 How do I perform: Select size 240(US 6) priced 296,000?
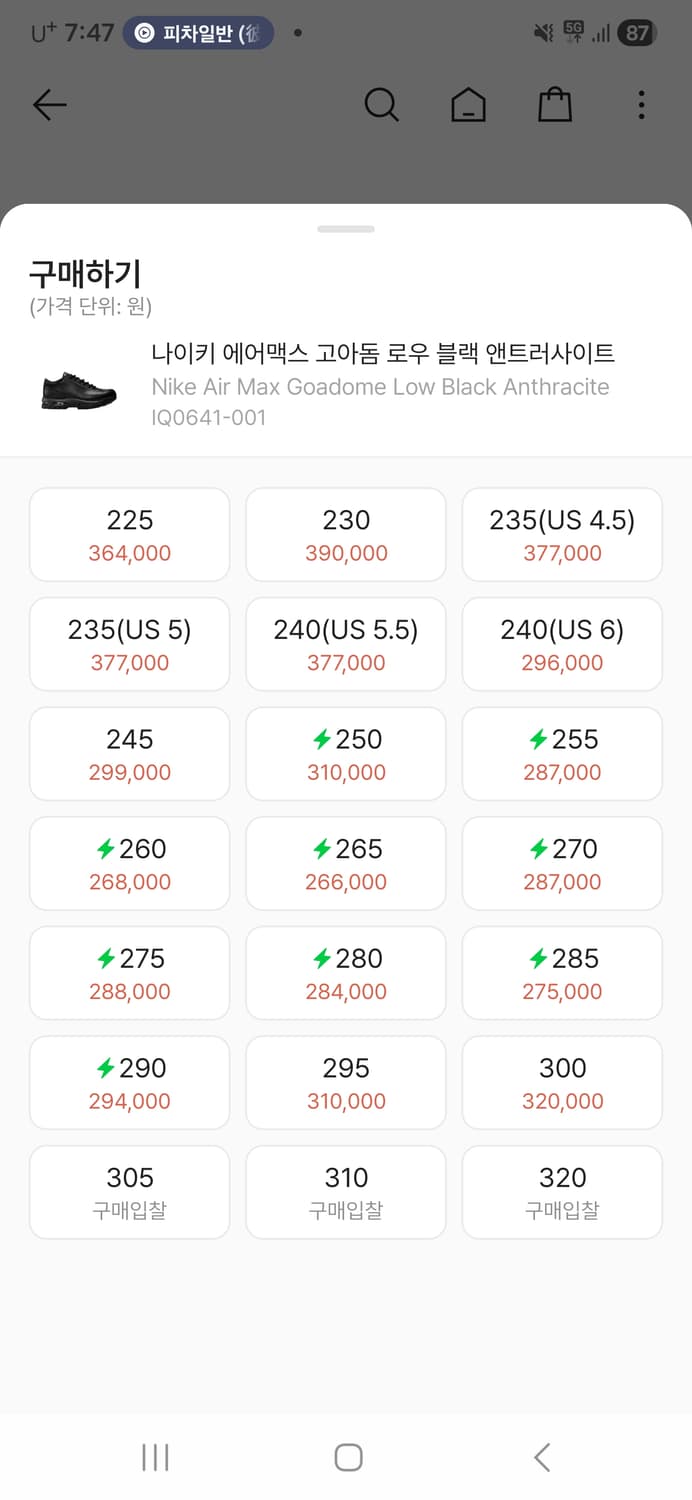point(561,644)
